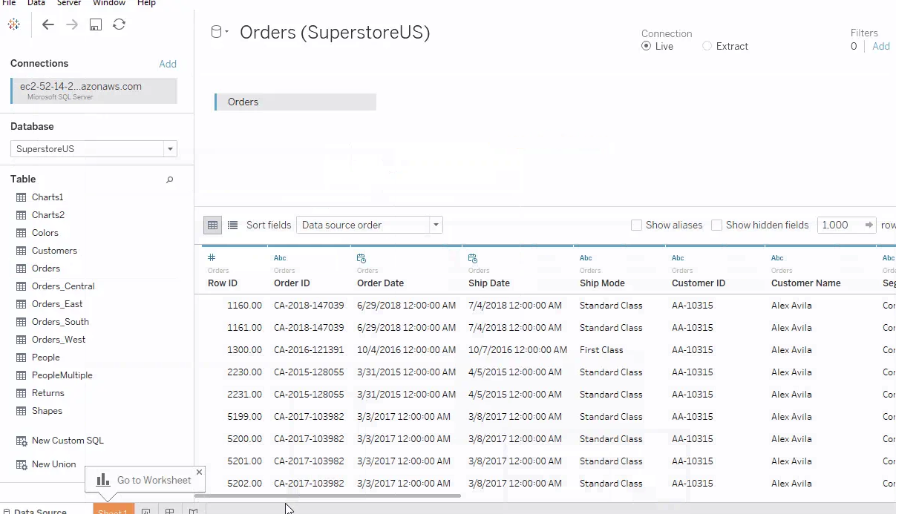Click the Orders table pill on canvas

[295, 102]
